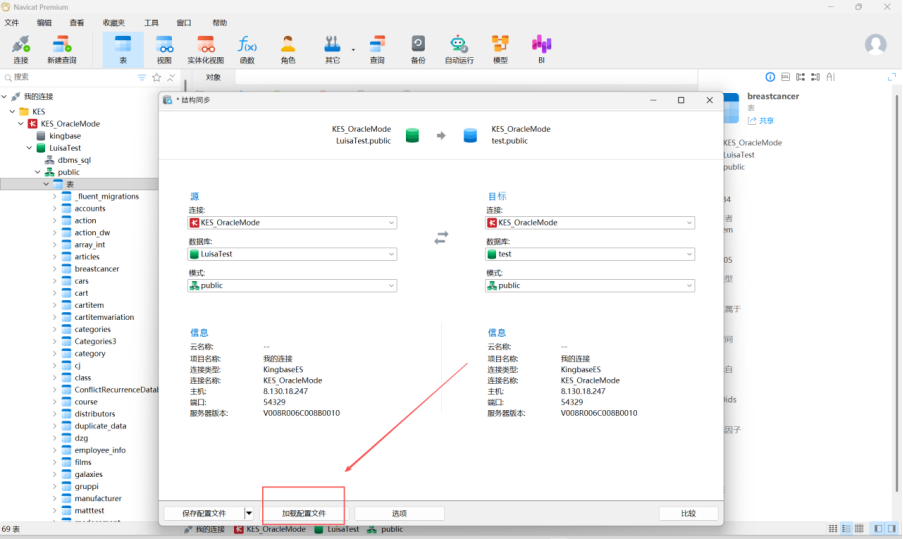Click the user avatar icon at top right
903x539 pixels.
point(875,45)
